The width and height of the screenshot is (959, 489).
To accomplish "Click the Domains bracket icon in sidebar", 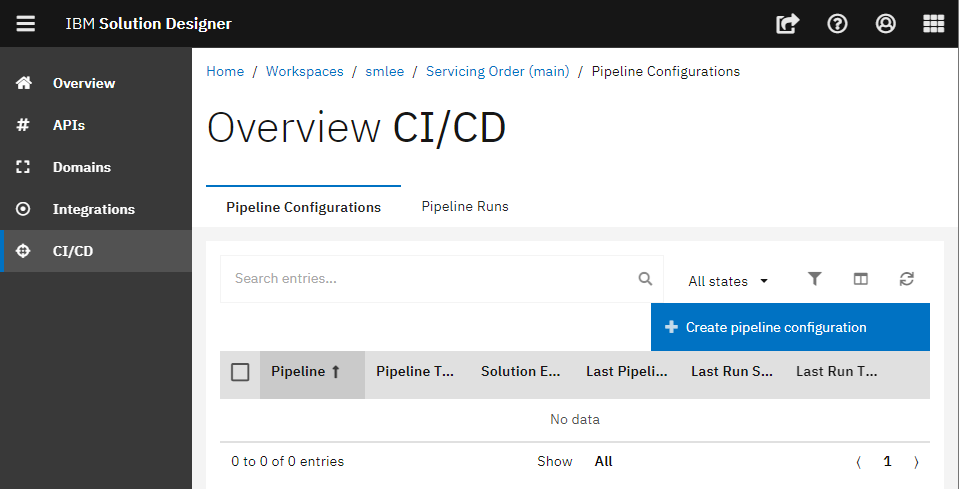I will click(23, 167).
